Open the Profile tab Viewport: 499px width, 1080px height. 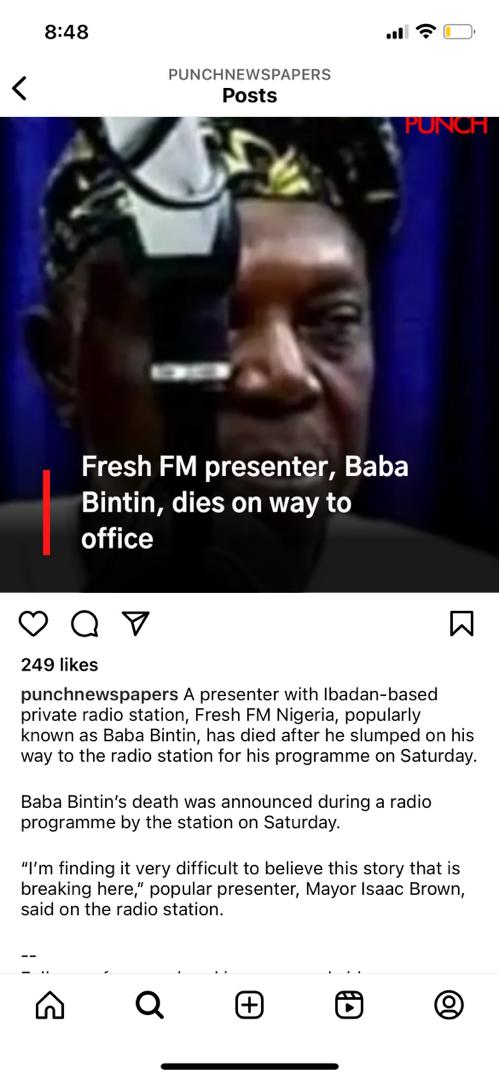click(x=449, y=1006)
